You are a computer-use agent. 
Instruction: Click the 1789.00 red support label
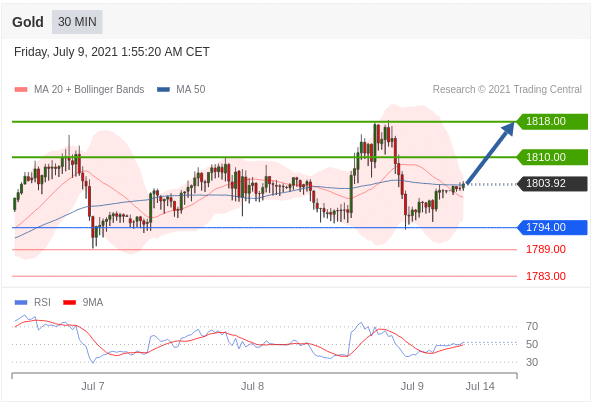(546, 249)
